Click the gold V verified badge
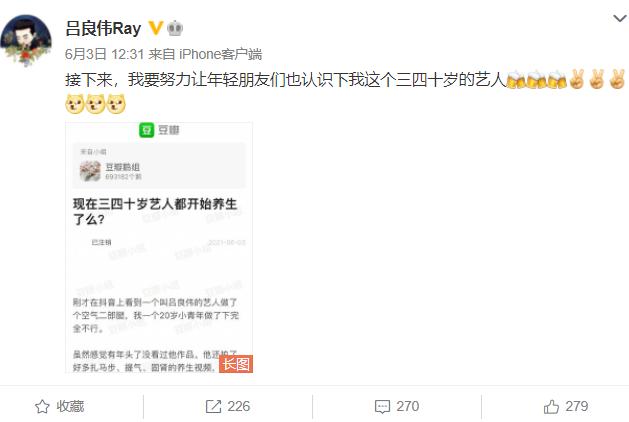This screenshot has width=629, height=422. 155,28
